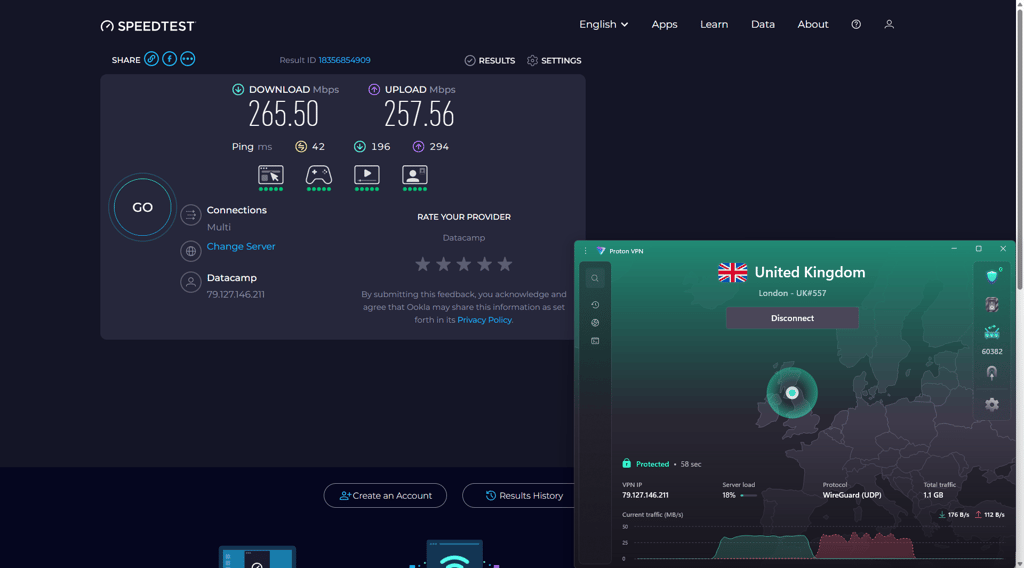Click the WireGuard (UDP) protocol value
Screen dimensions: 1024x568
coord(852,495)
